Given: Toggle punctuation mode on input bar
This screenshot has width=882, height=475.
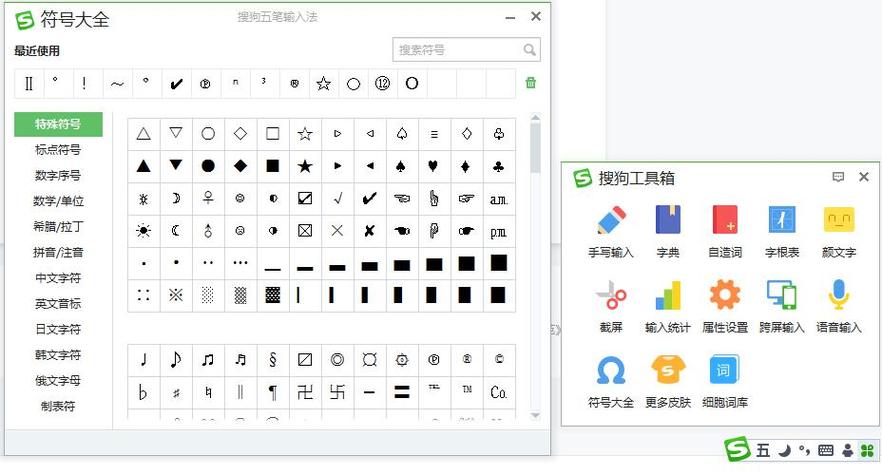Looking at the screenshot, I should tap(805, 450).
